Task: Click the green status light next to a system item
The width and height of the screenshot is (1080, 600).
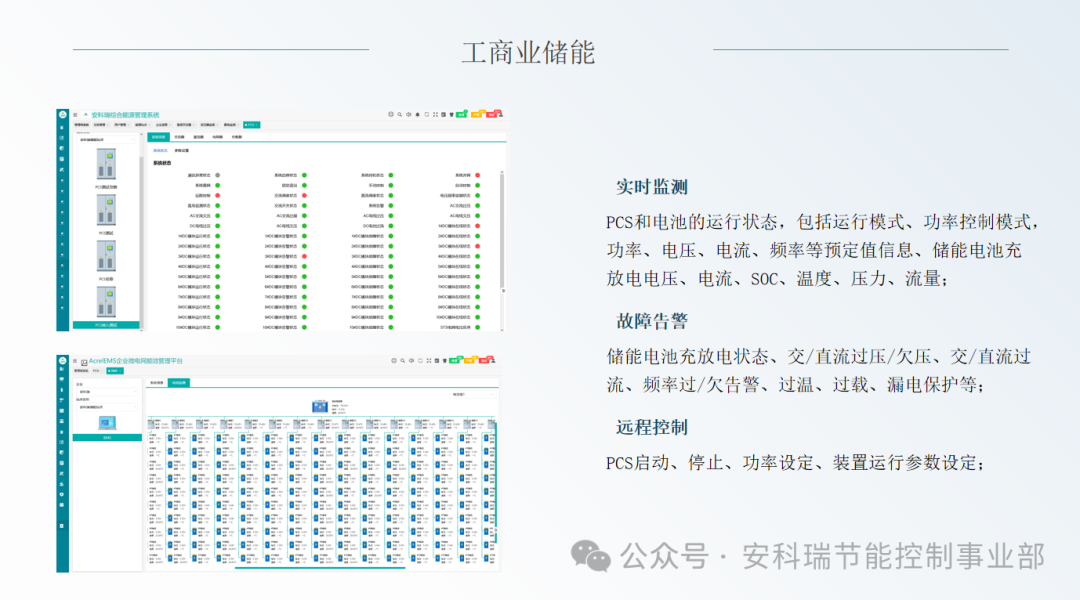Action: pos(218,185)
